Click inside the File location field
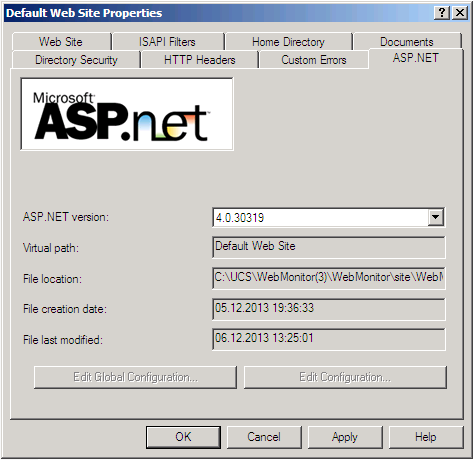Screen dimensions: 474x460 [329, 278]
